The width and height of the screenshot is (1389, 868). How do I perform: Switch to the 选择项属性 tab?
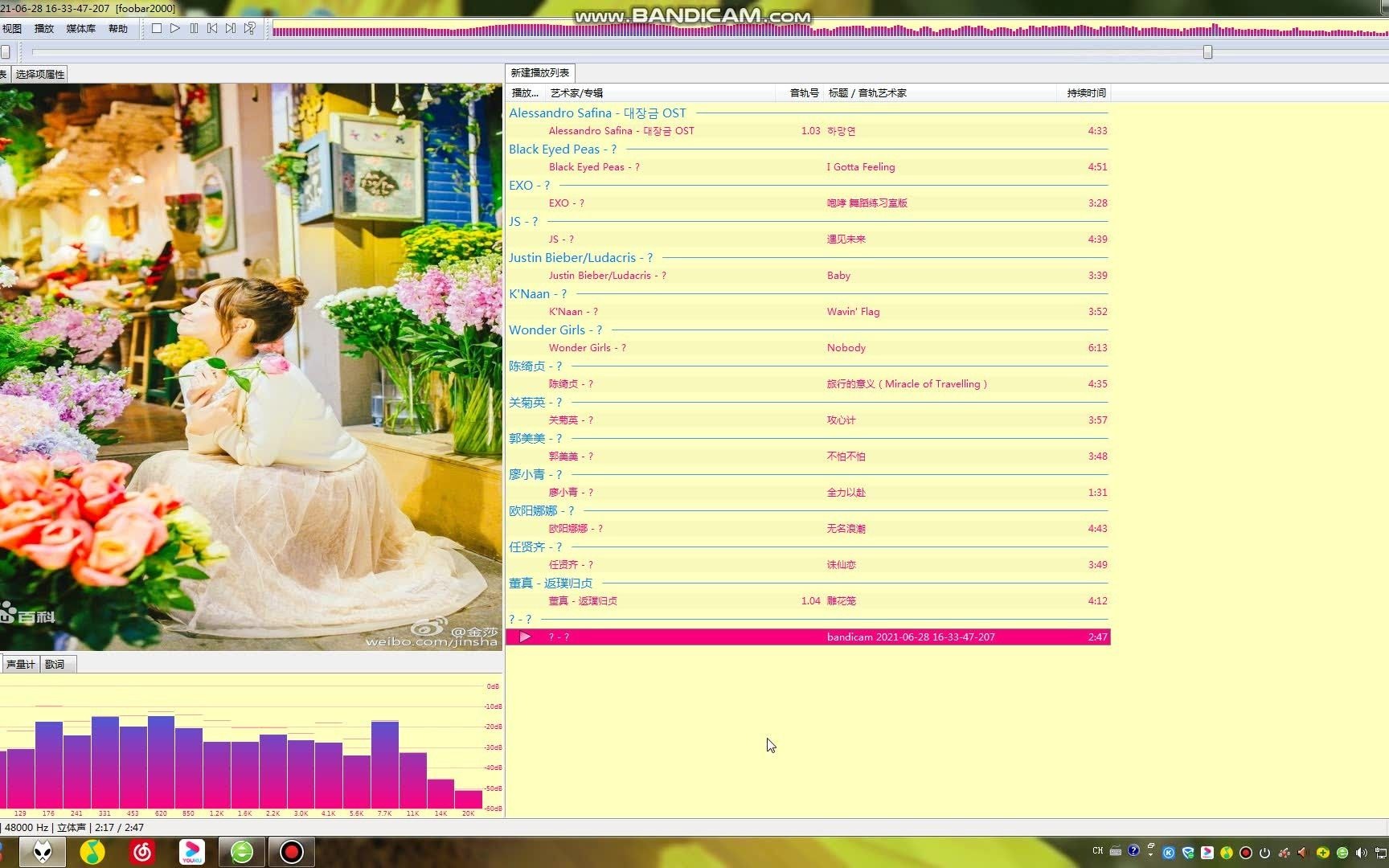(40, 74)
